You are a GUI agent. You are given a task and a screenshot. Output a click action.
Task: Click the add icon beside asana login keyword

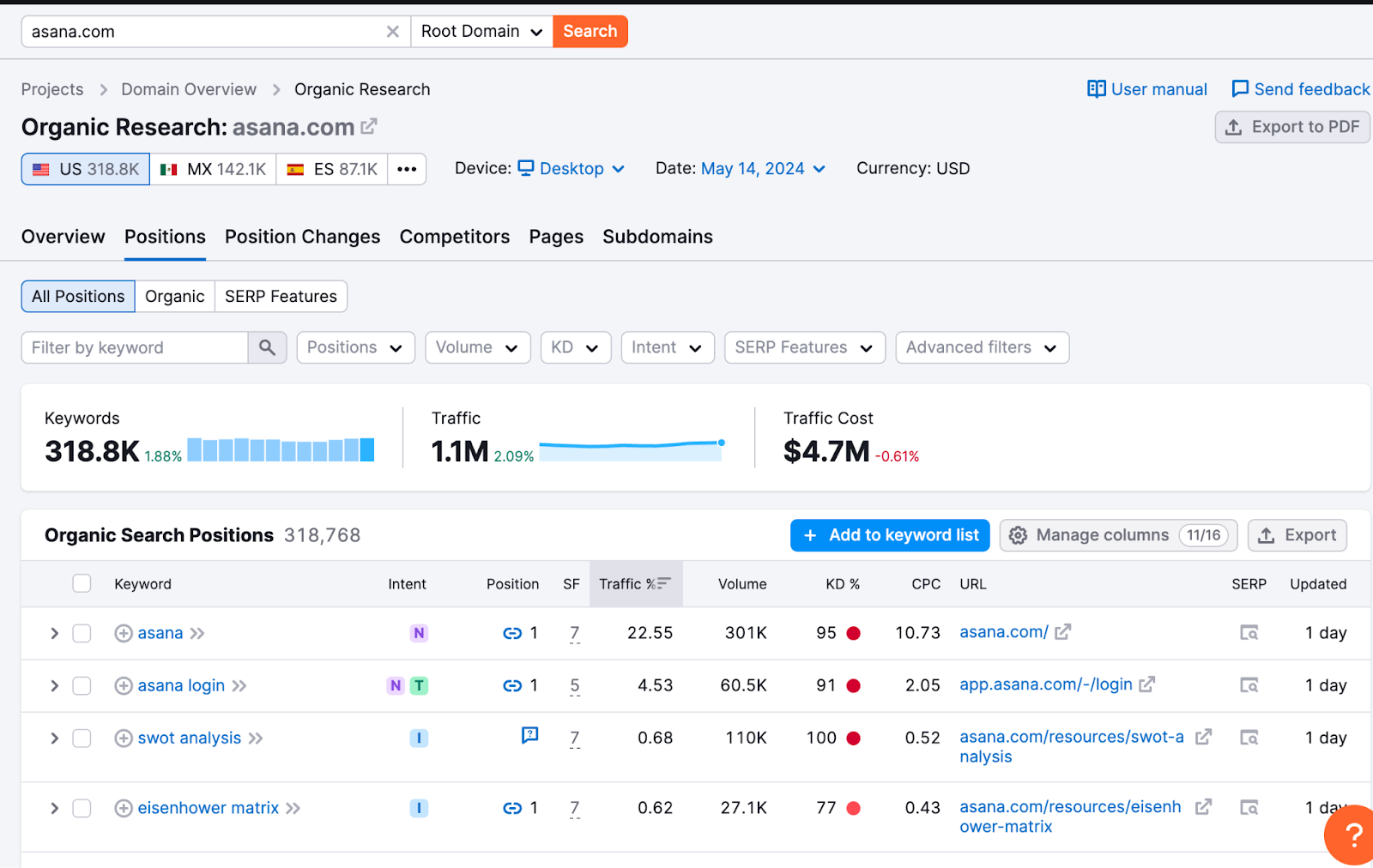(124, 685)
